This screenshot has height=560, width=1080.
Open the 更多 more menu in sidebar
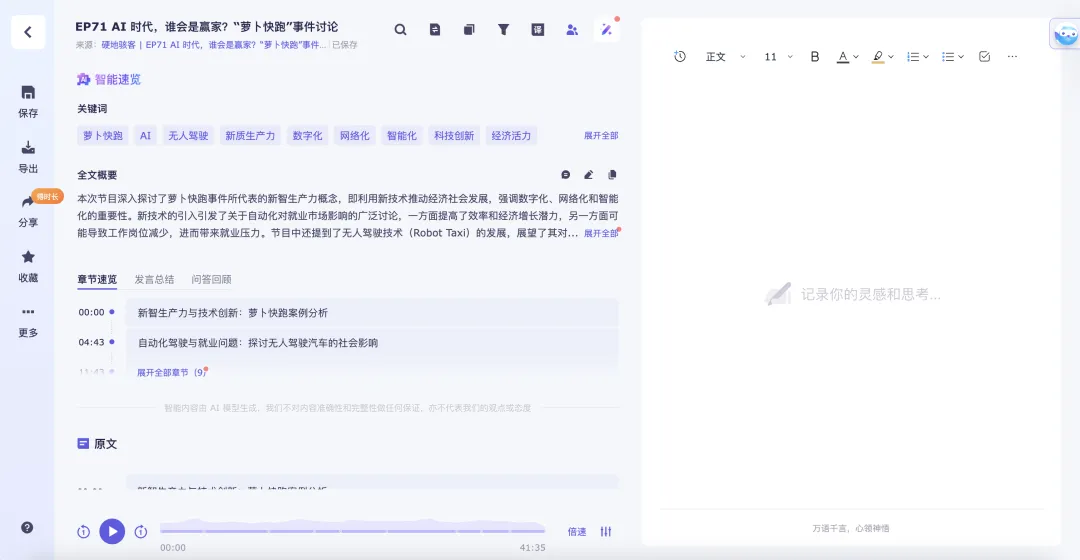tap(28, 312)
